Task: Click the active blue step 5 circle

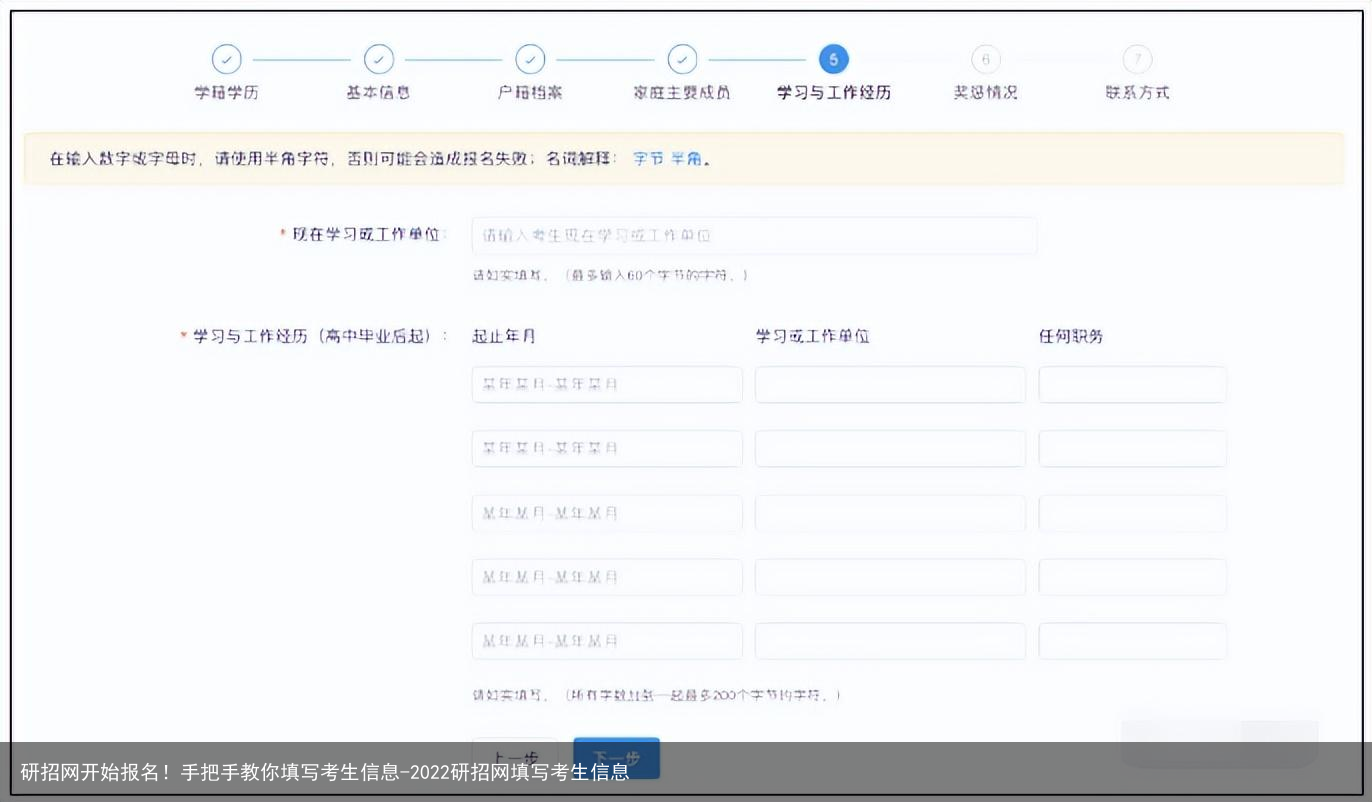Action: [x=834, y=59]
